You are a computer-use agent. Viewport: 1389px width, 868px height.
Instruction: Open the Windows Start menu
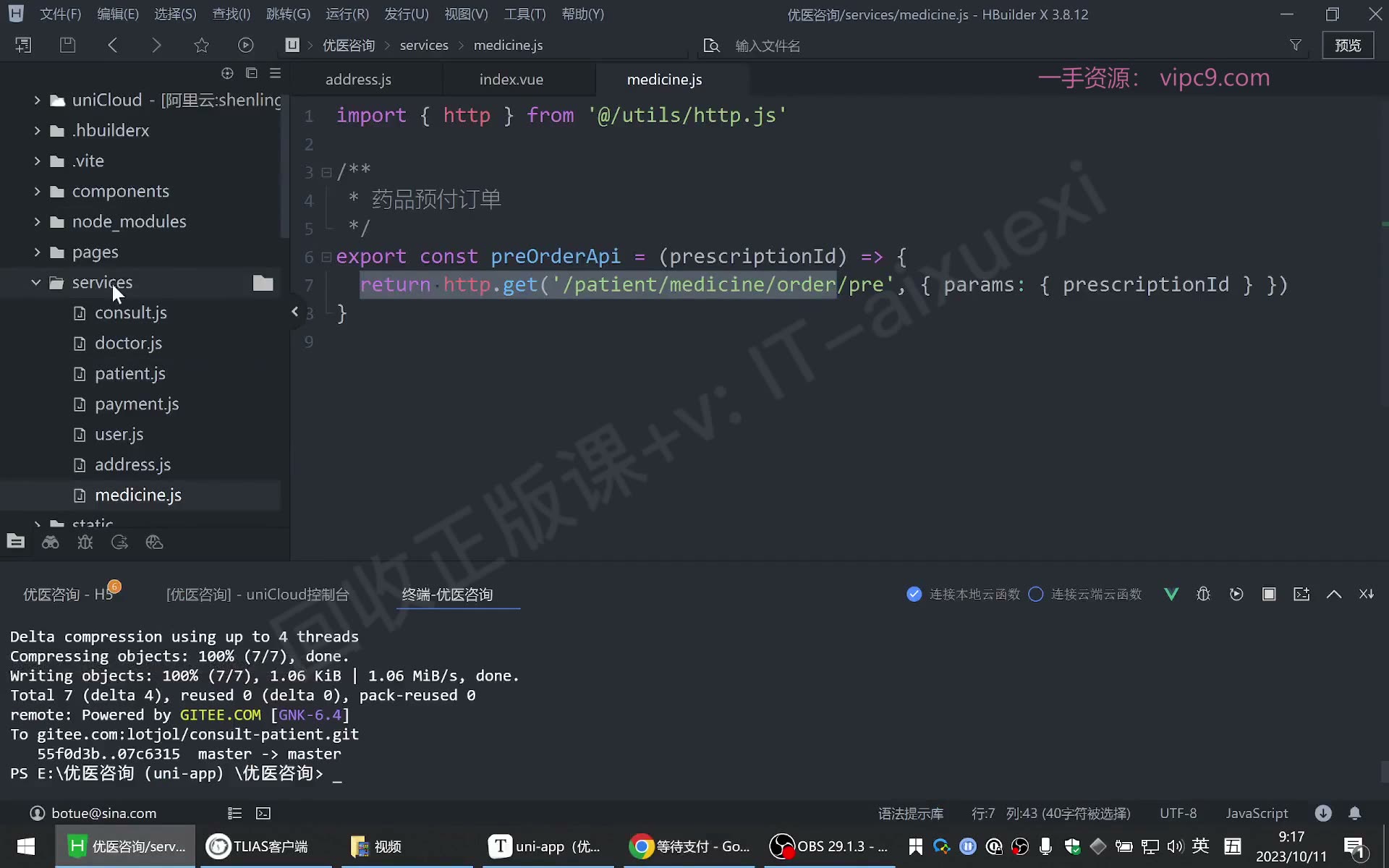click(26, 846)
